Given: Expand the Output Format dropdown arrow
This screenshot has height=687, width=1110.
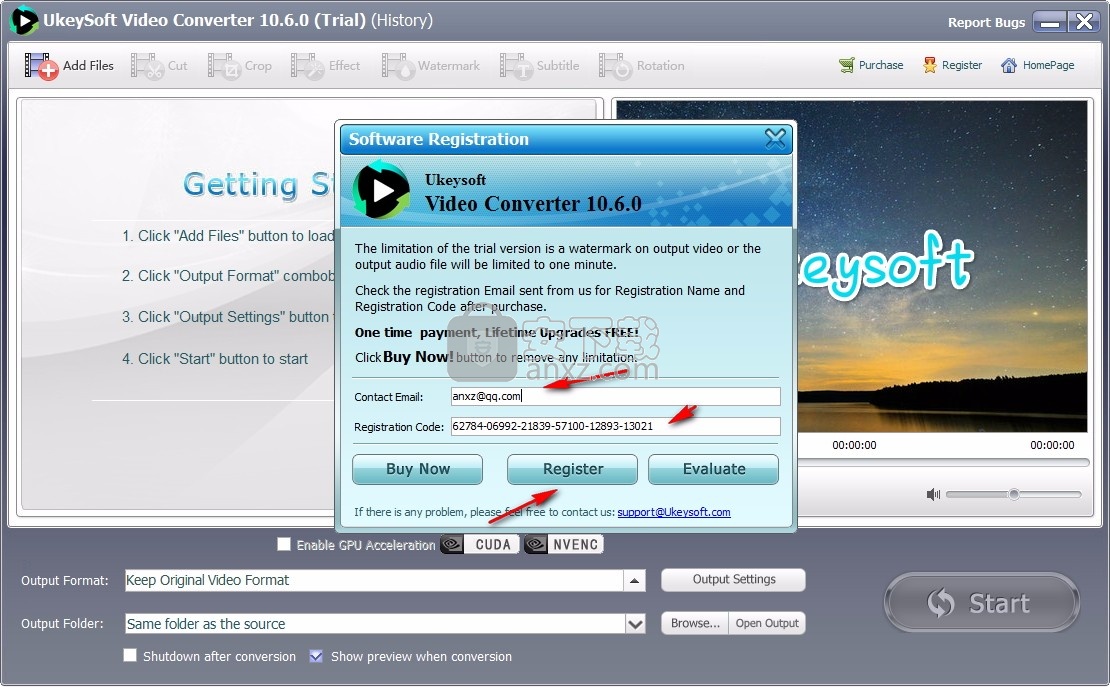Looking at the screenshot, I should 634,581.
